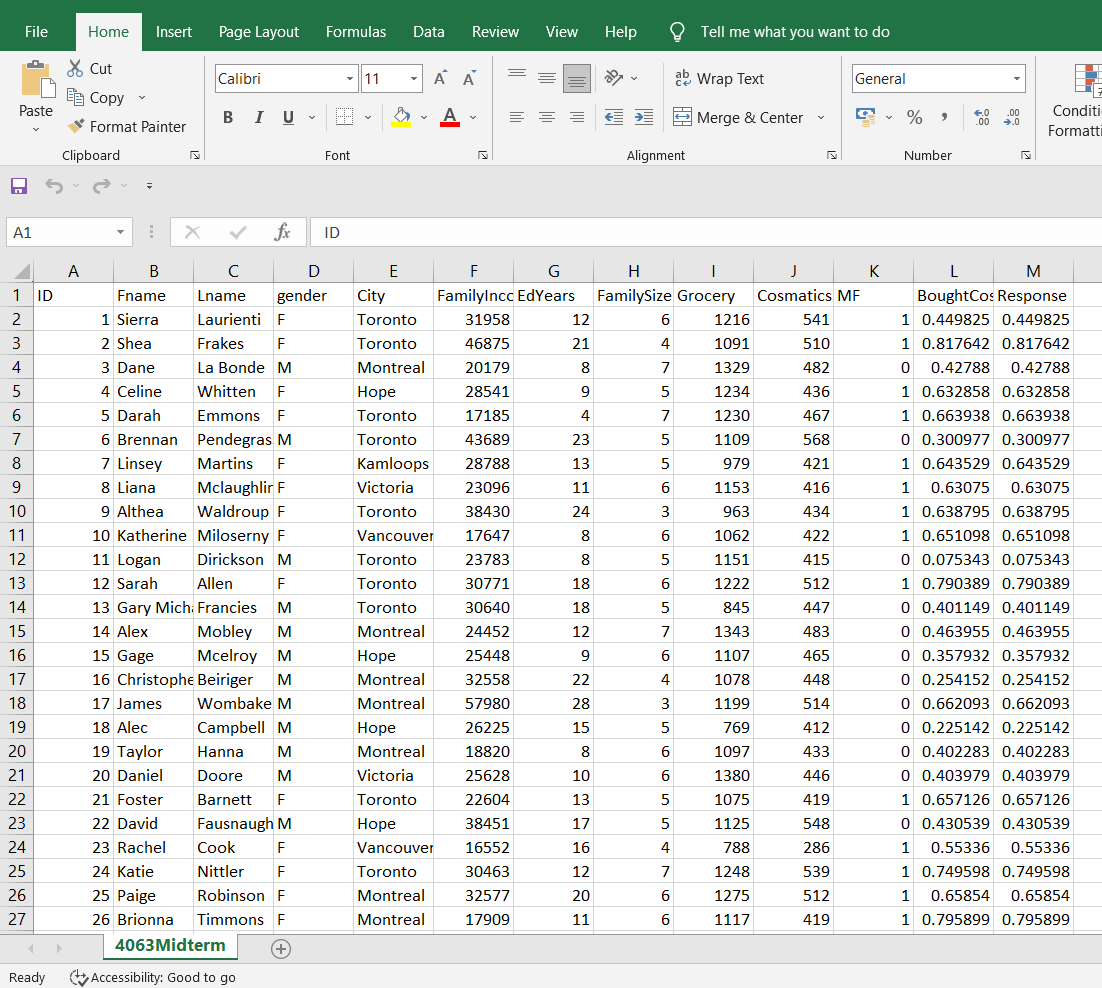Apply Percent number style
Viewport: 1102px width, 988px height.
tap(914, 117)
